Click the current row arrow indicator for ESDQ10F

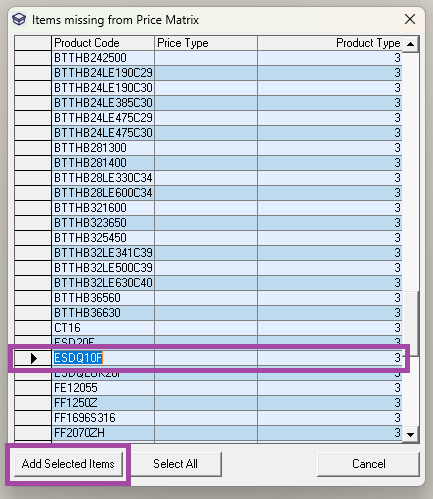point(33,358)
